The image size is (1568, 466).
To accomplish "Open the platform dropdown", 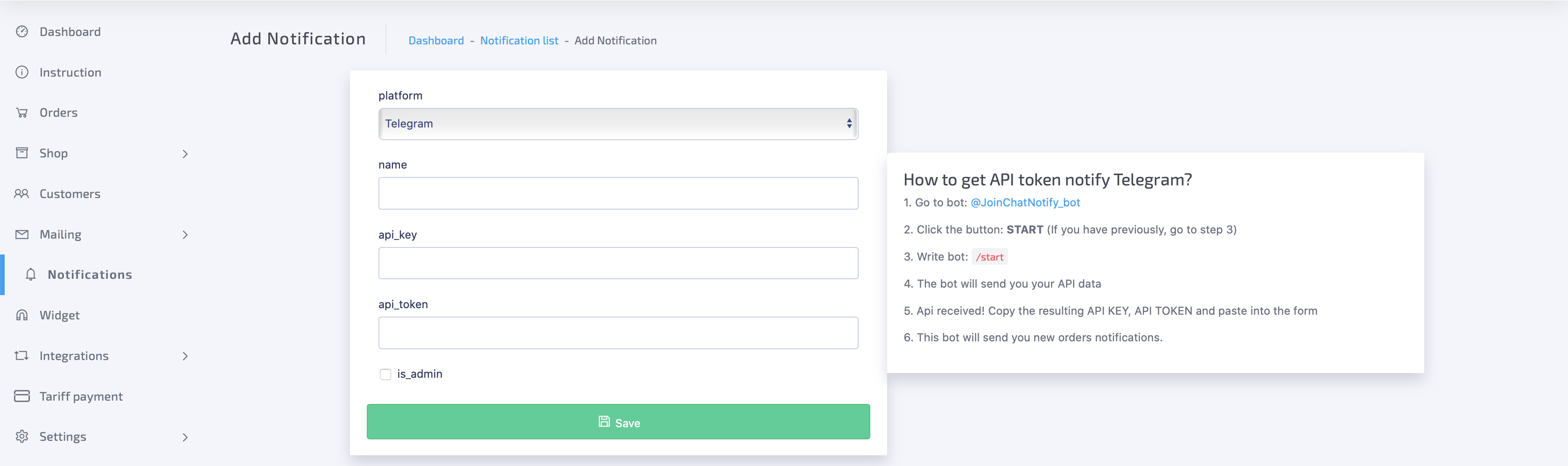I will [618, 123].
